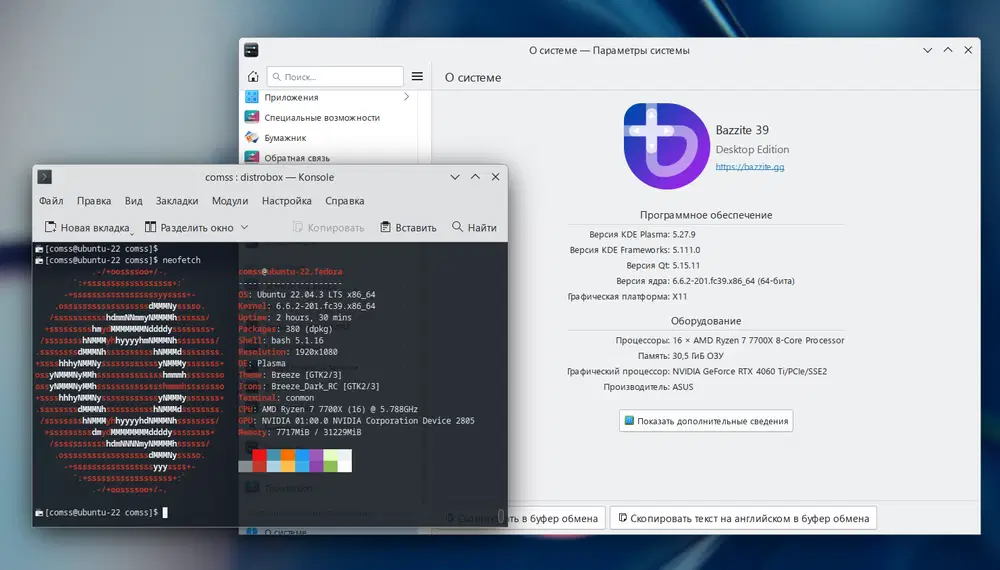Click the search field in System Settings
This screenshot has height=570, width=1000.
[335, 77]
